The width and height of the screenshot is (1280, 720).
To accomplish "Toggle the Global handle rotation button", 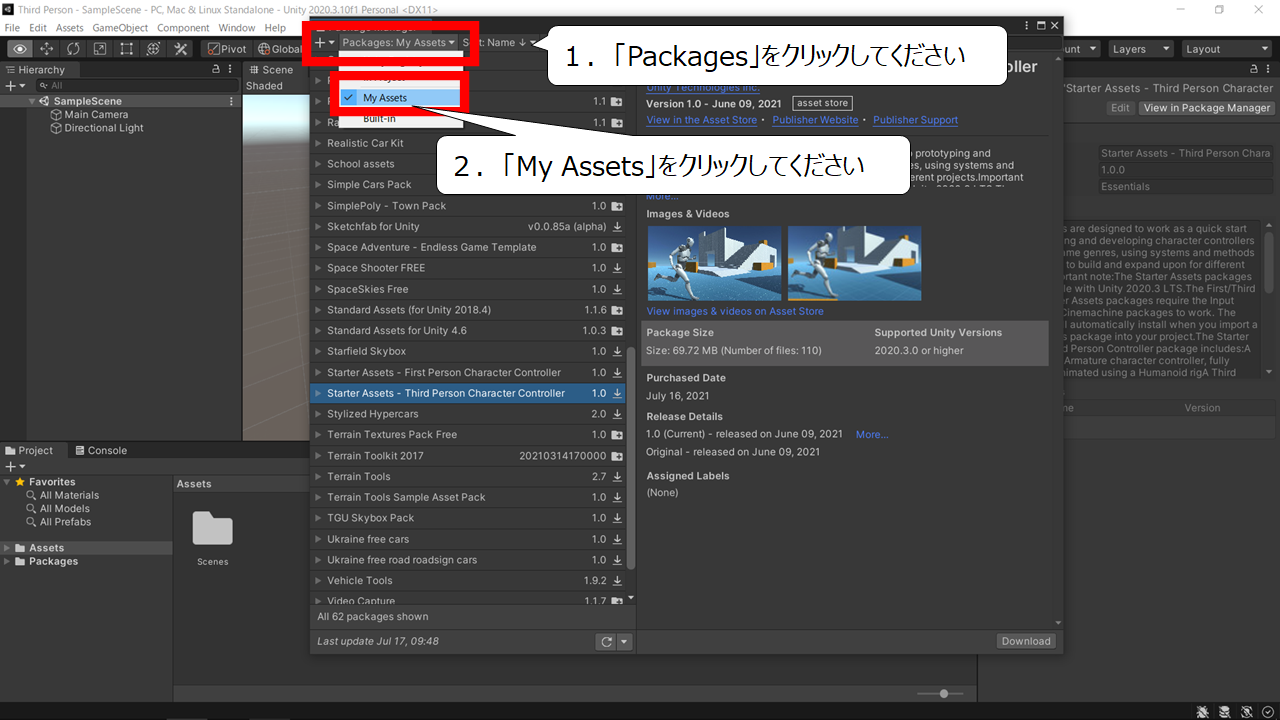I will point(279,49).
